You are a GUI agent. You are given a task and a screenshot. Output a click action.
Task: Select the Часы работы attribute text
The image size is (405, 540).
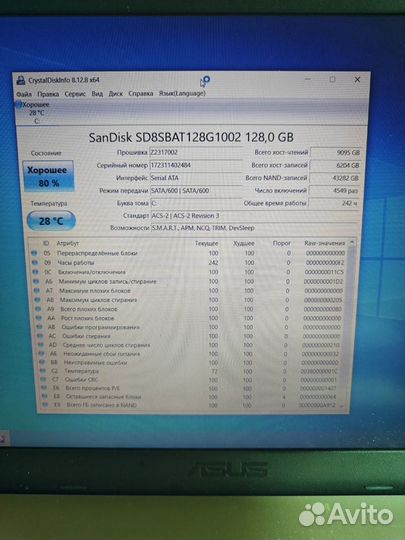[76, 263]
